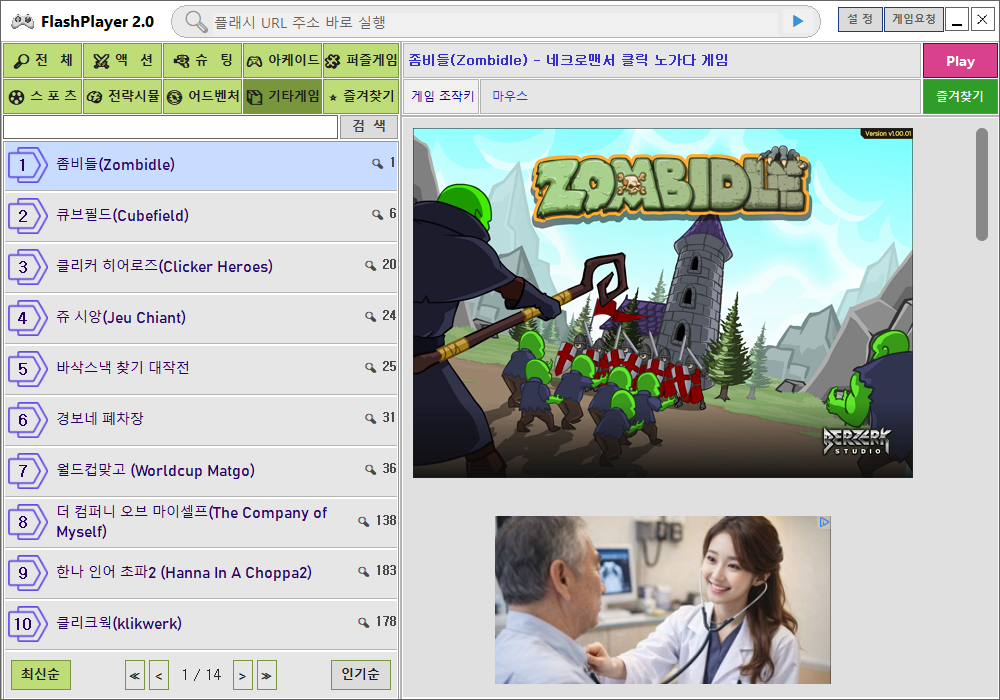This screenshot has height=700, width=1000.
Task: Click the number 9 arrow badge icon
Action: pyautogui.click(x=27, y=573)
